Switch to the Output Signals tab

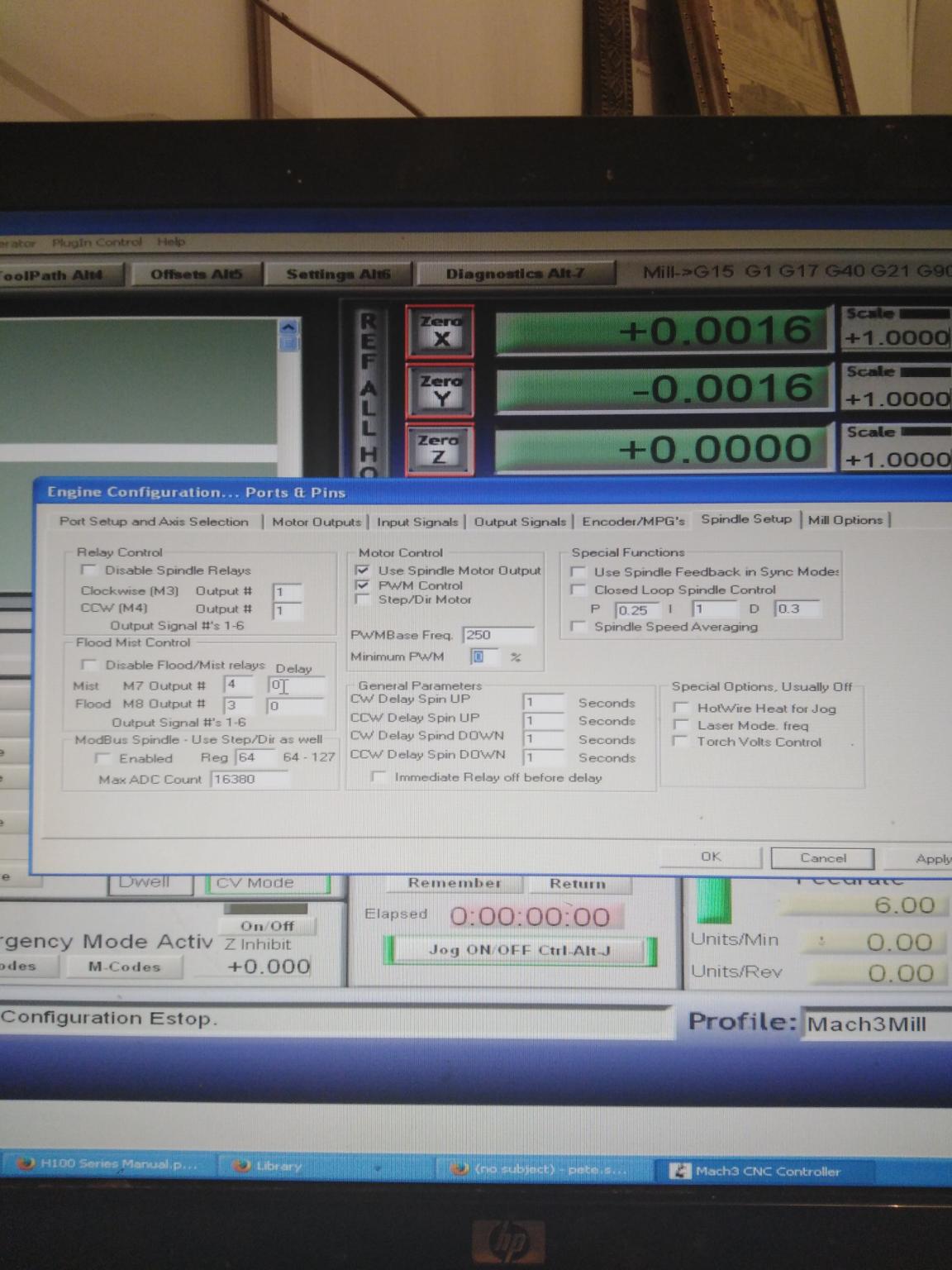tap(520, 522)
